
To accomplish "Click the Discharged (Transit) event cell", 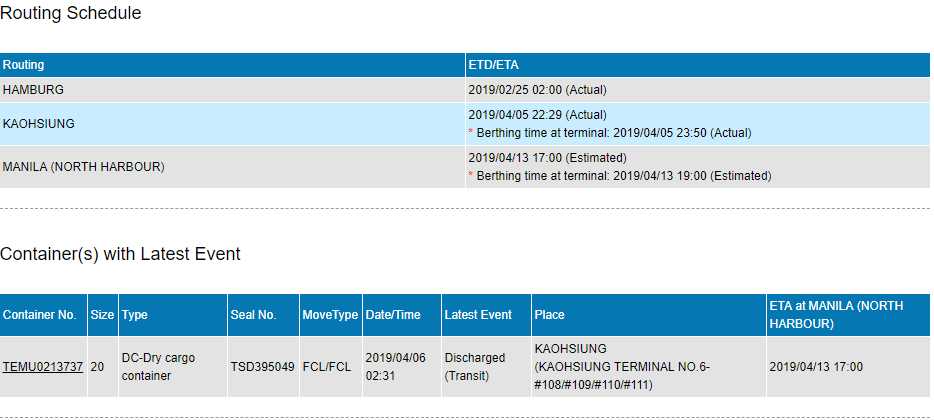I will pos(486,367).
